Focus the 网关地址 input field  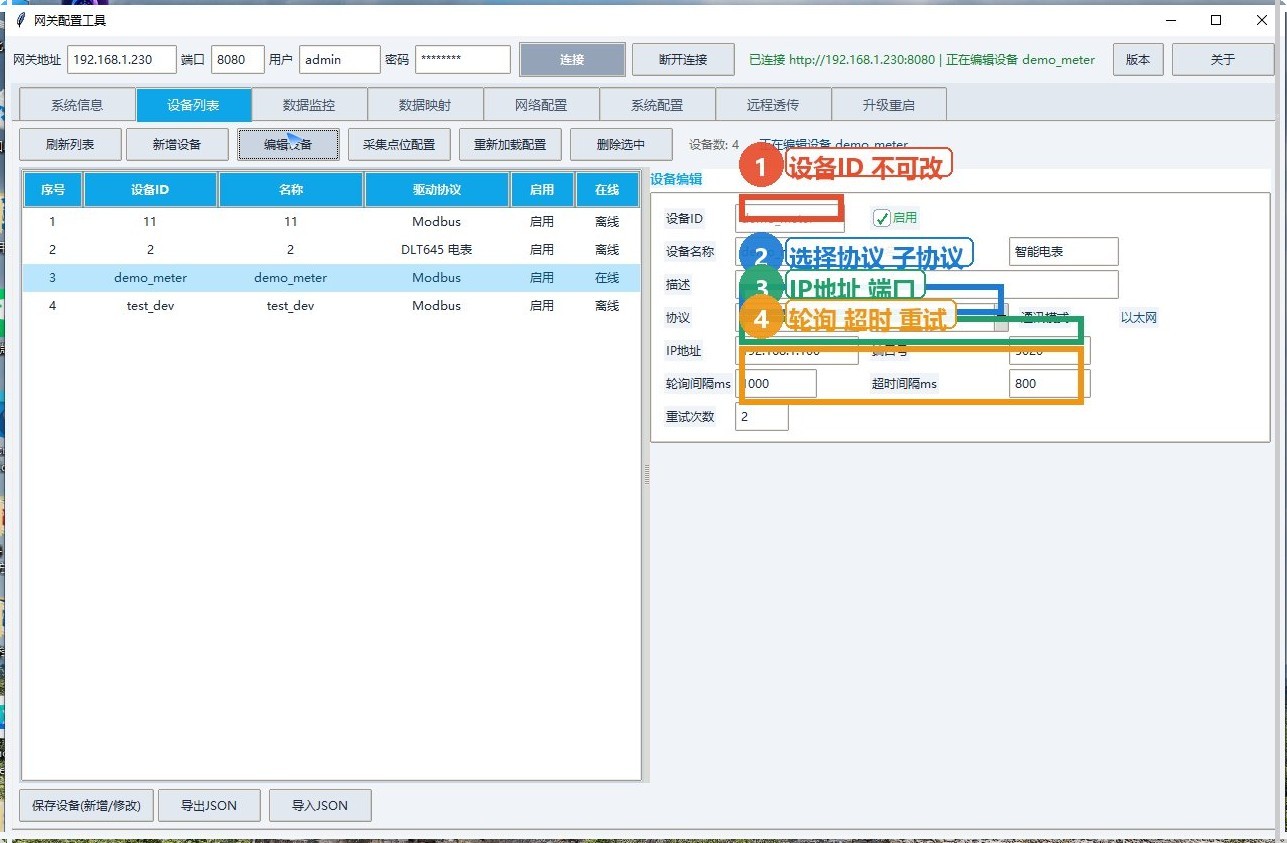click(122, 60)
